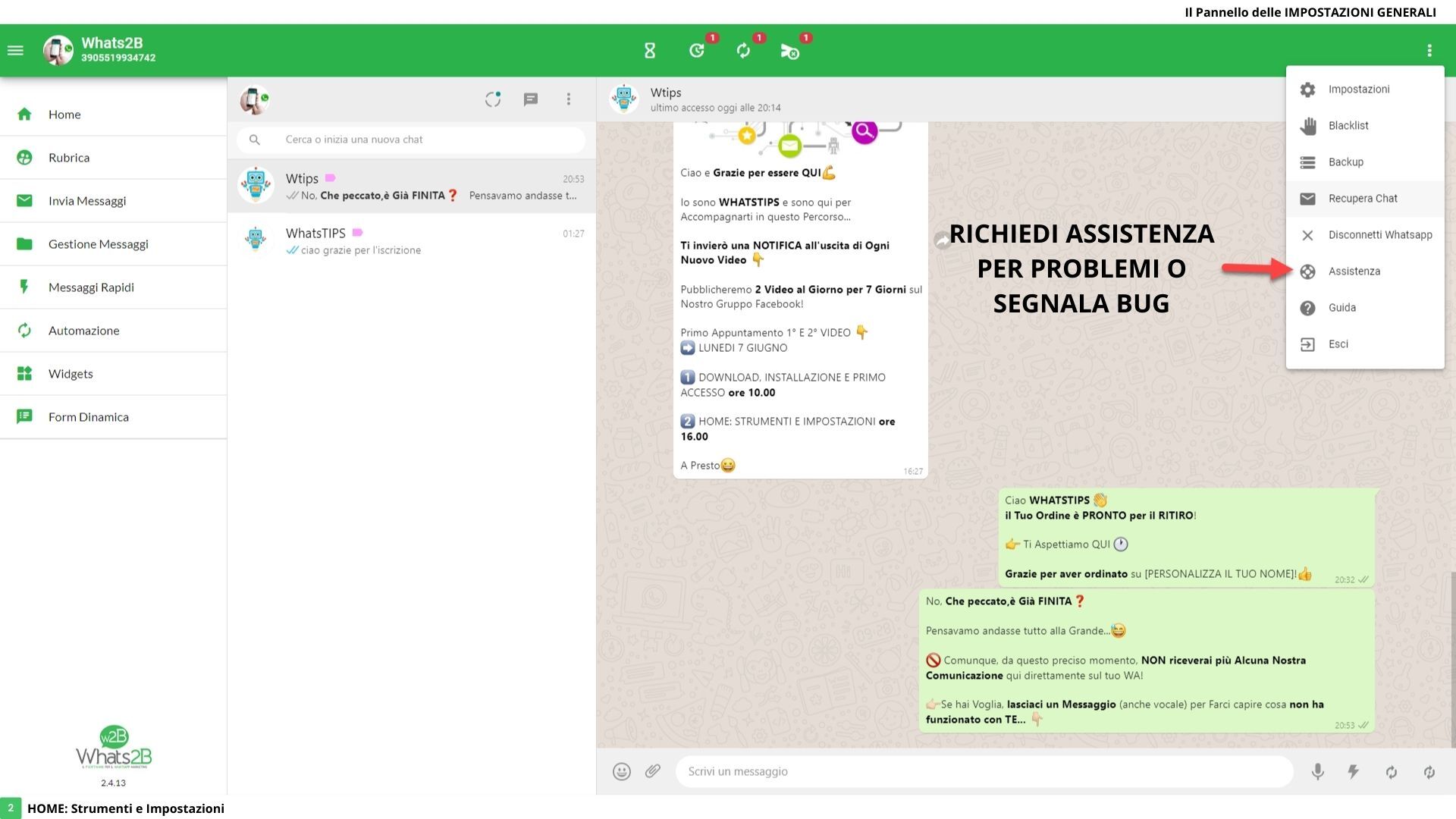Viewport: 1456px width, 819px height.
Task: Open the scheduled messages clock icon
Action: [x=697, y=51]
